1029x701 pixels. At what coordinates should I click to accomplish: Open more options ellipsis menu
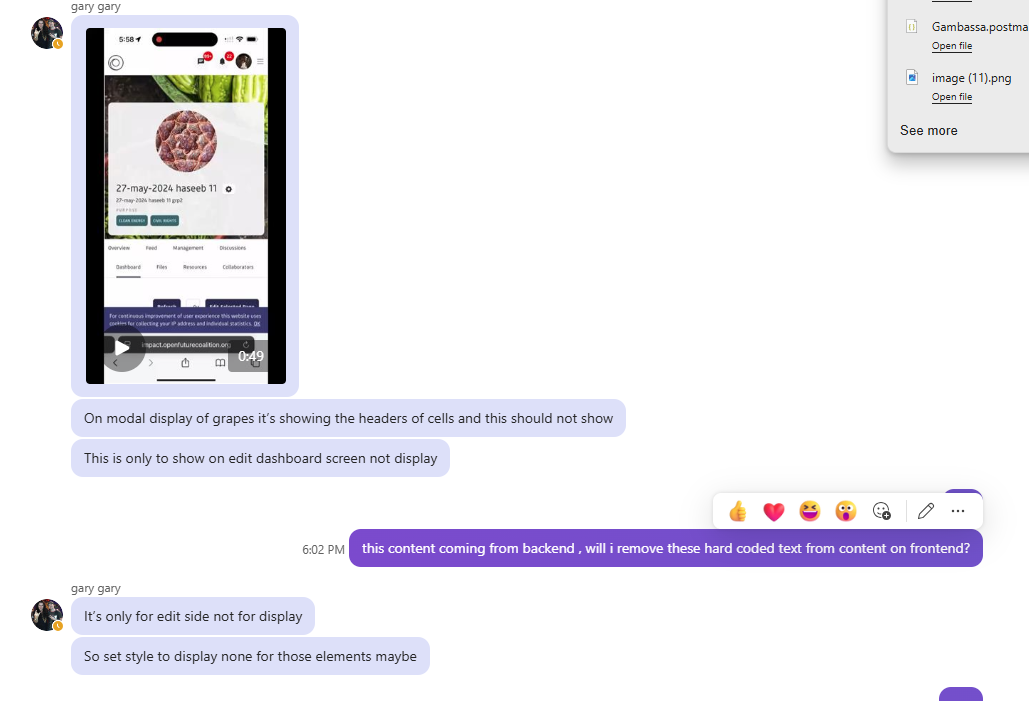click(958, 511)
